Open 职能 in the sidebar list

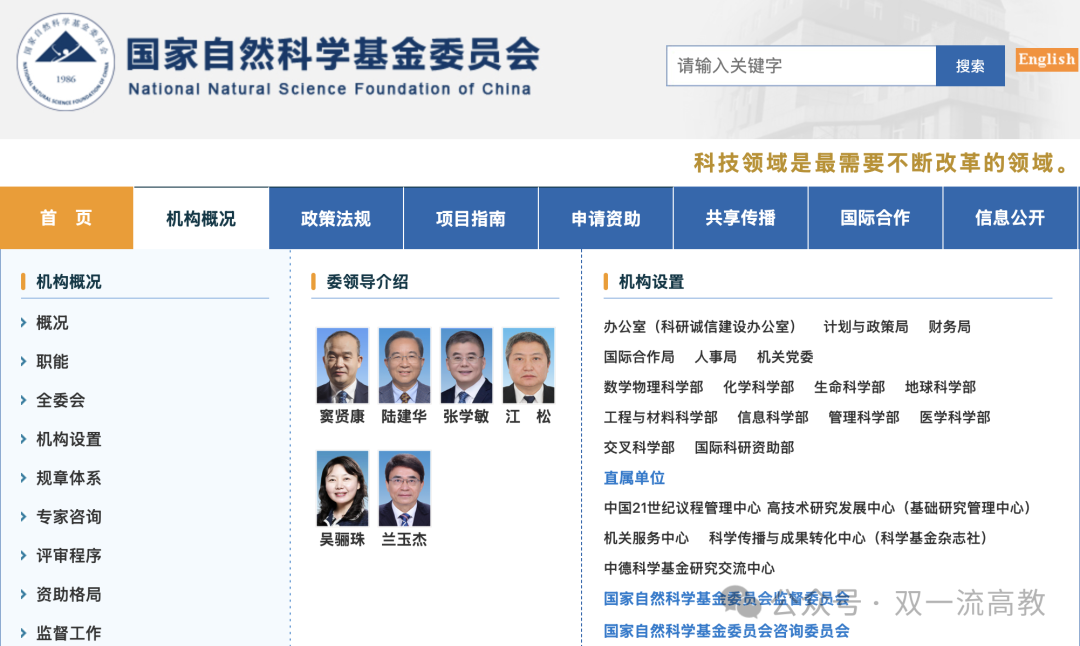[52, 362]
